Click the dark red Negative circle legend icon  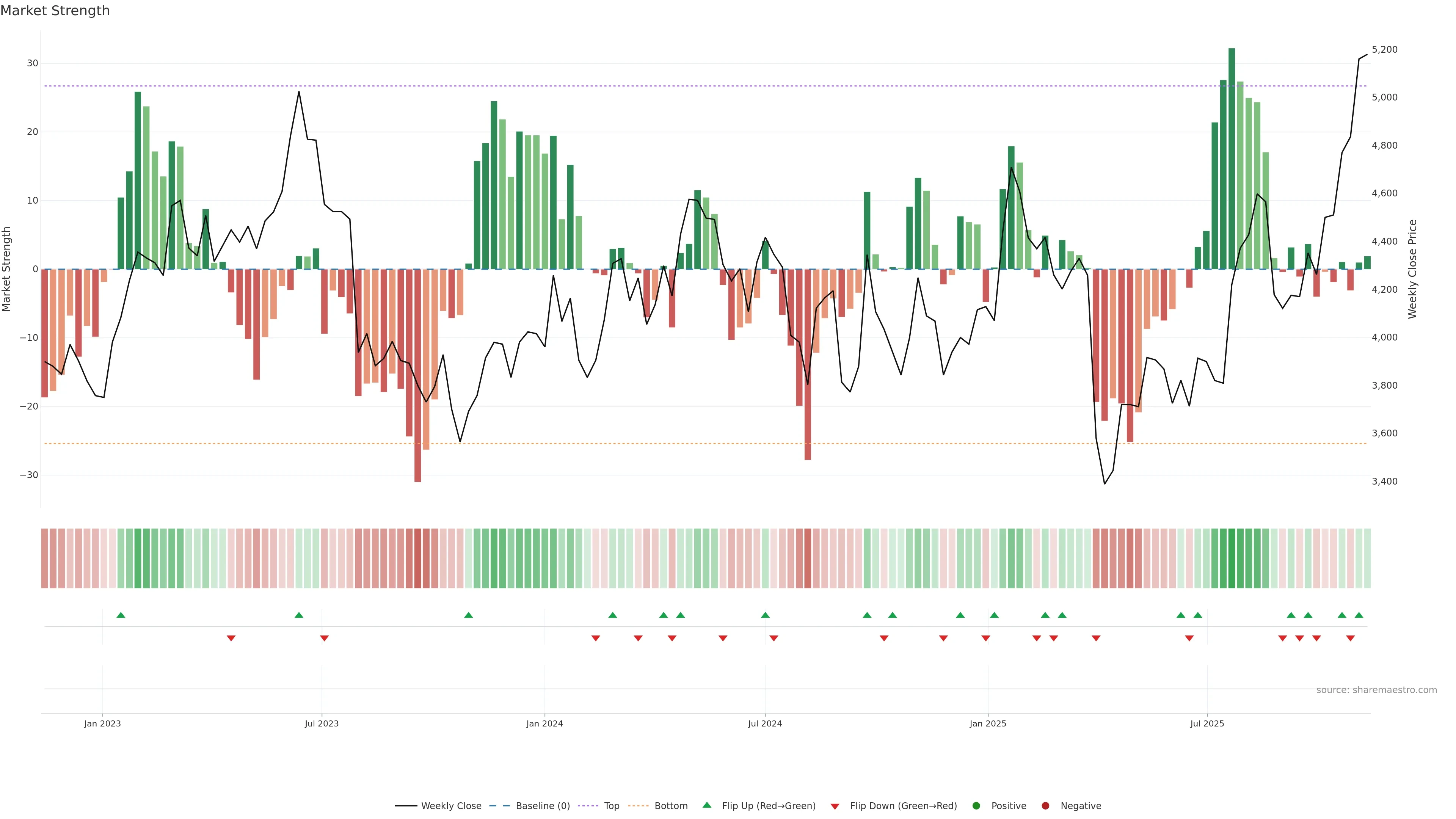(x=1045, y=806)
